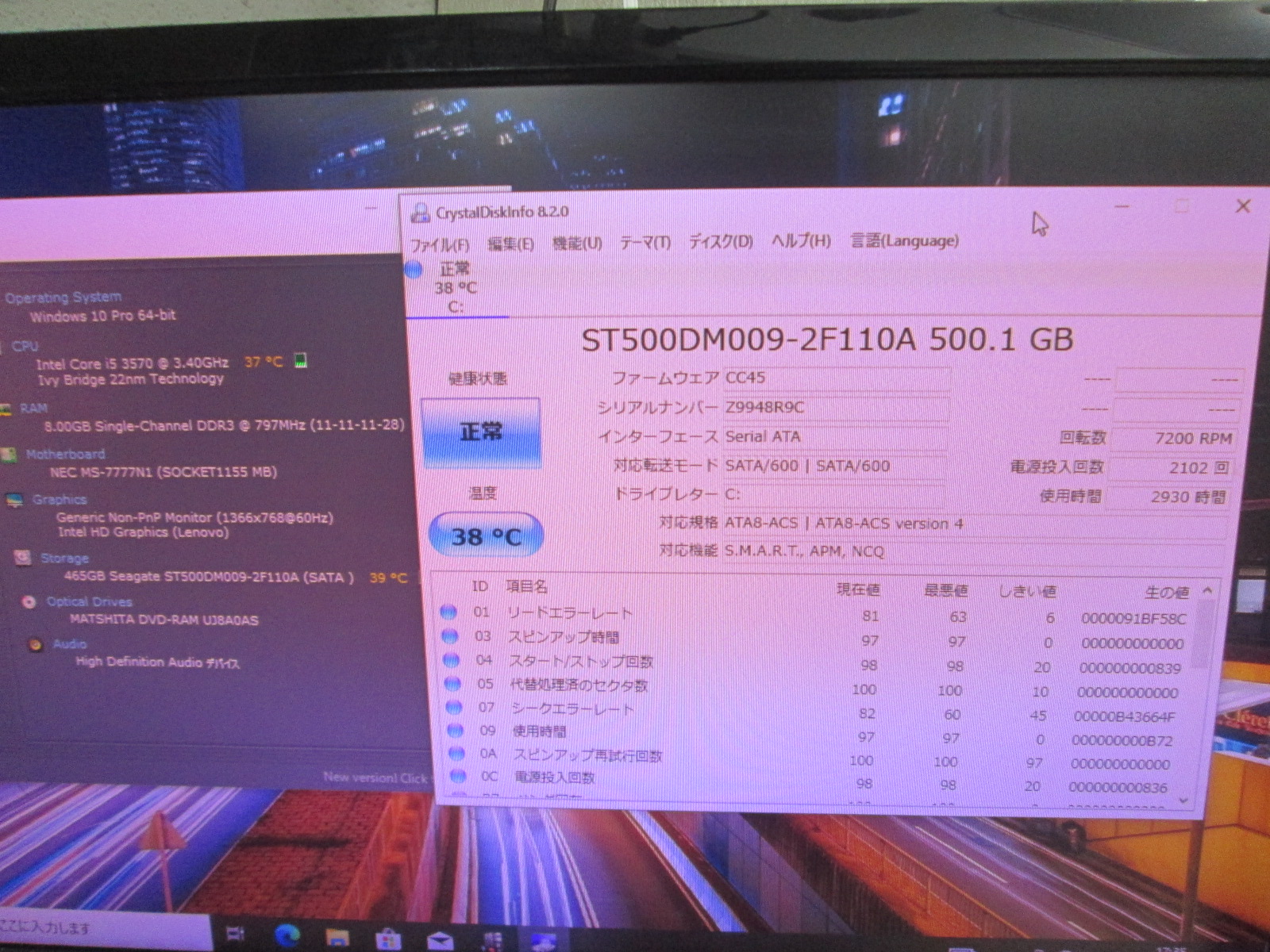Click the CPU temperature graph icon in Speccy
The height and width of the screenshot is (952, 1270).
click(x=301, y=362)
